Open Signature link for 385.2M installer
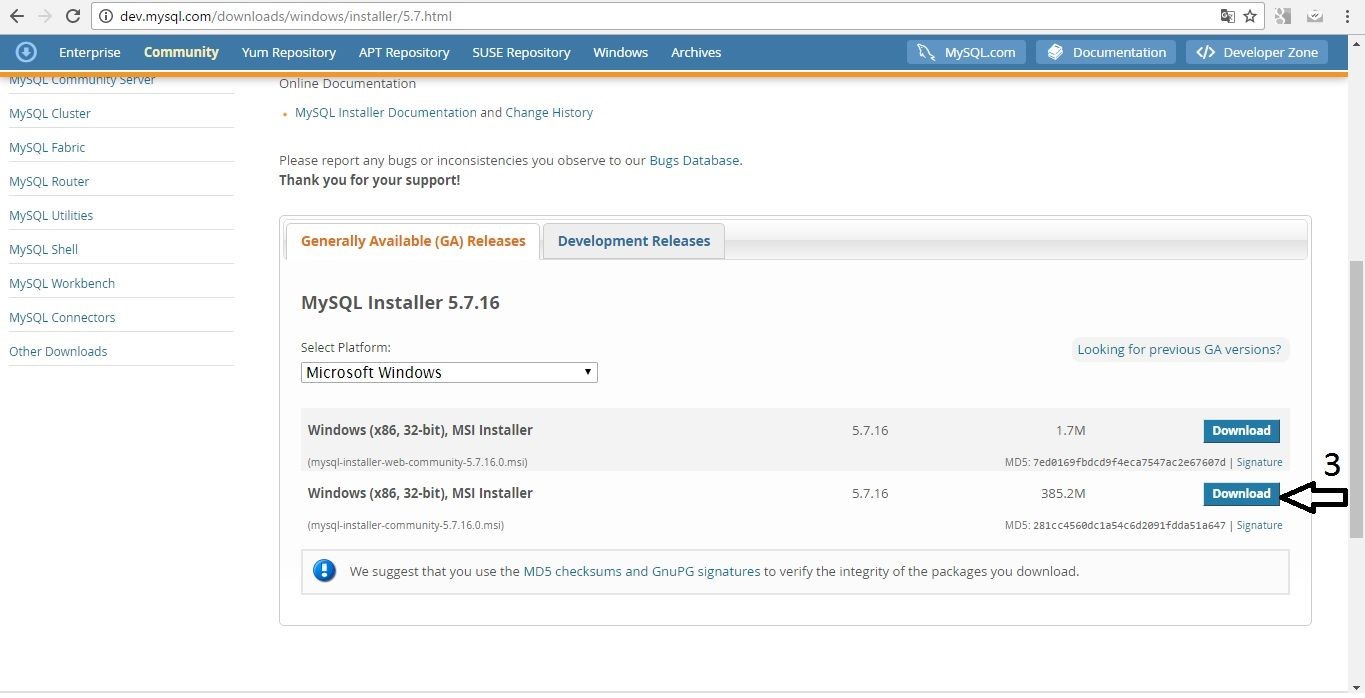 click(1259, 525)
